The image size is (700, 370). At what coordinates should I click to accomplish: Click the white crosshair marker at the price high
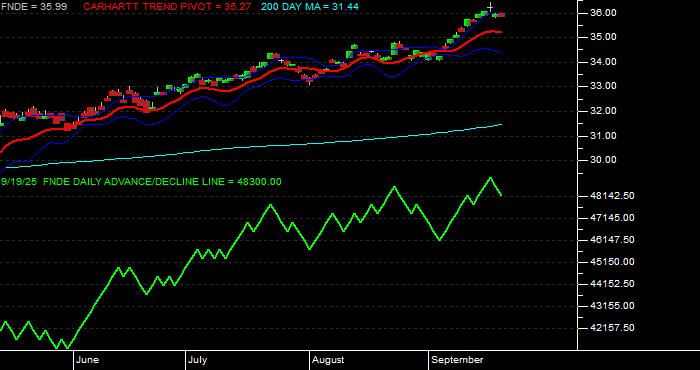click(x=490, y=7)
